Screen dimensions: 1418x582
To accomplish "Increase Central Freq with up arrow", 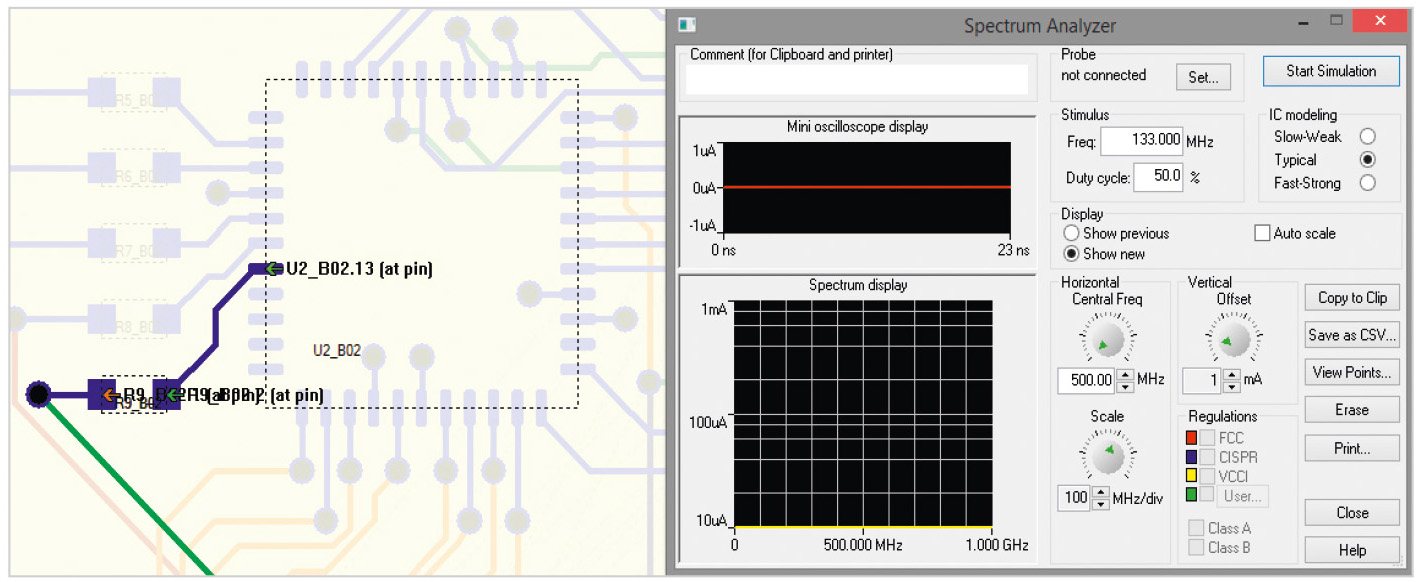I will [x=1125, y=375].
